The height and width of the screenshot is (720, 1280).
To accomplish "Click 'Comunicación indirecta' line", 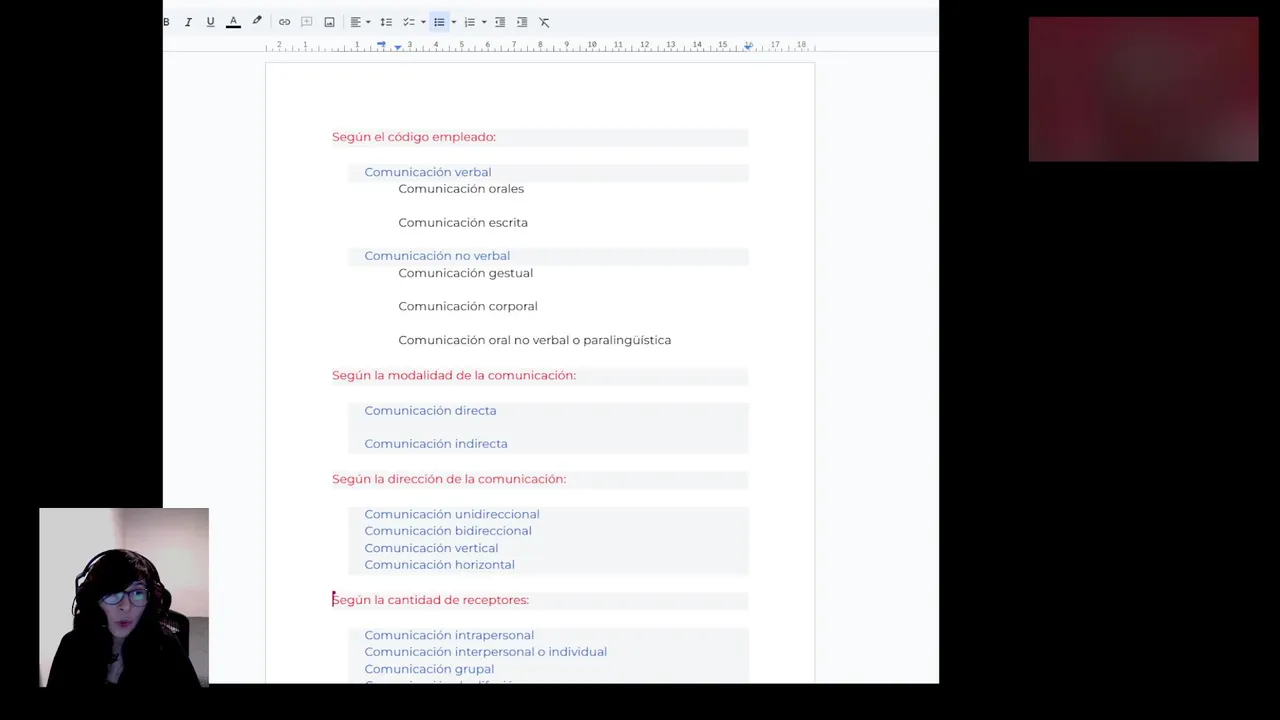I will click(436, 444).
